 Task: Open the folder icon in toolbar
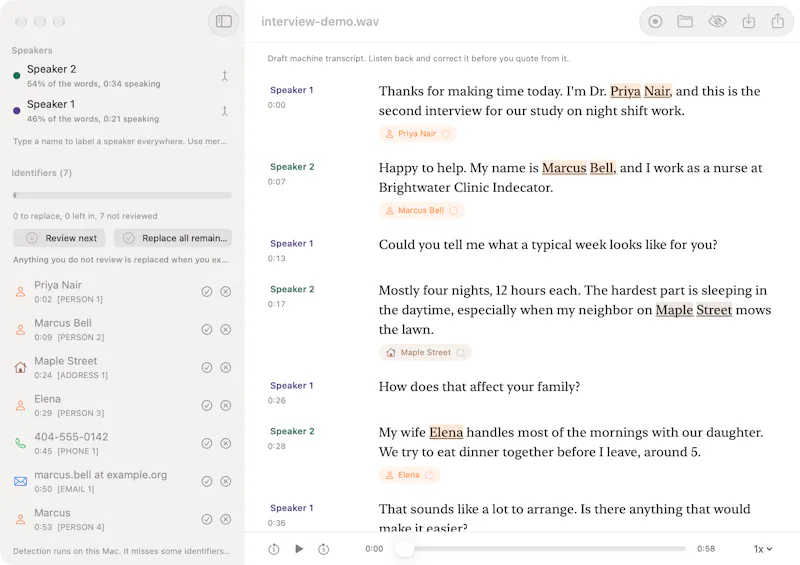[x=685, y=21]
